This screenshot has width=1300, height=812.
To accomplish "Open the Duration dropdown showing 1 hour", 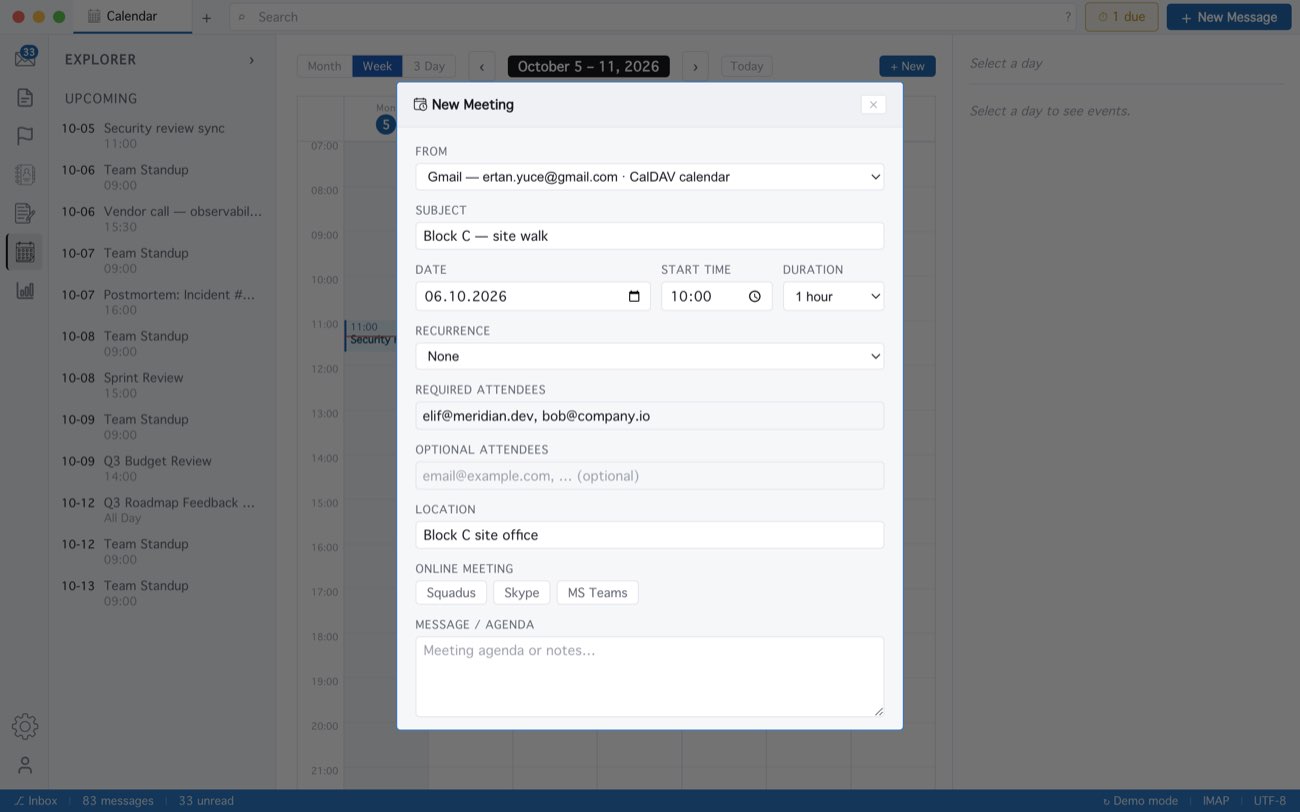I will (x=833, y=296).
